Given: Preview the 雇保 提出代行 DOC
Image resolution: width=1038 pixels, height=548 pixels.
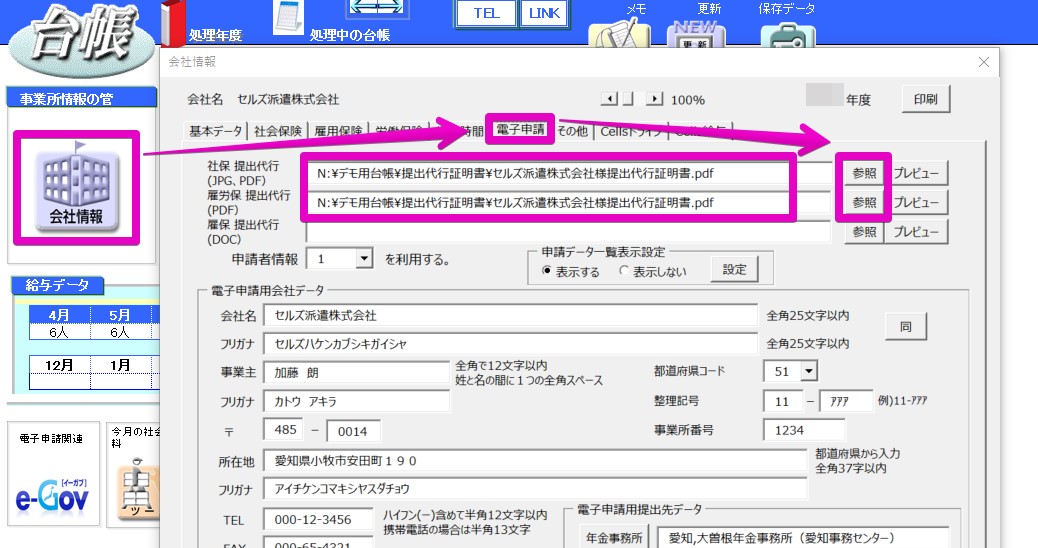Looking at the screenshot, I should pyautogui.click(x=916, y=232).
